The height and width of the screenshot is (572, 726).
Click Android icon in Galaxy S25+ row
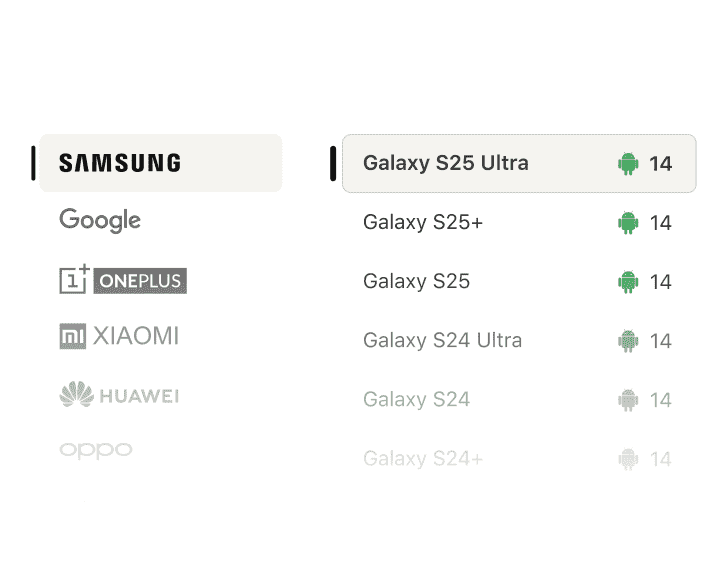pyautogui.click(x=628, y=223)
